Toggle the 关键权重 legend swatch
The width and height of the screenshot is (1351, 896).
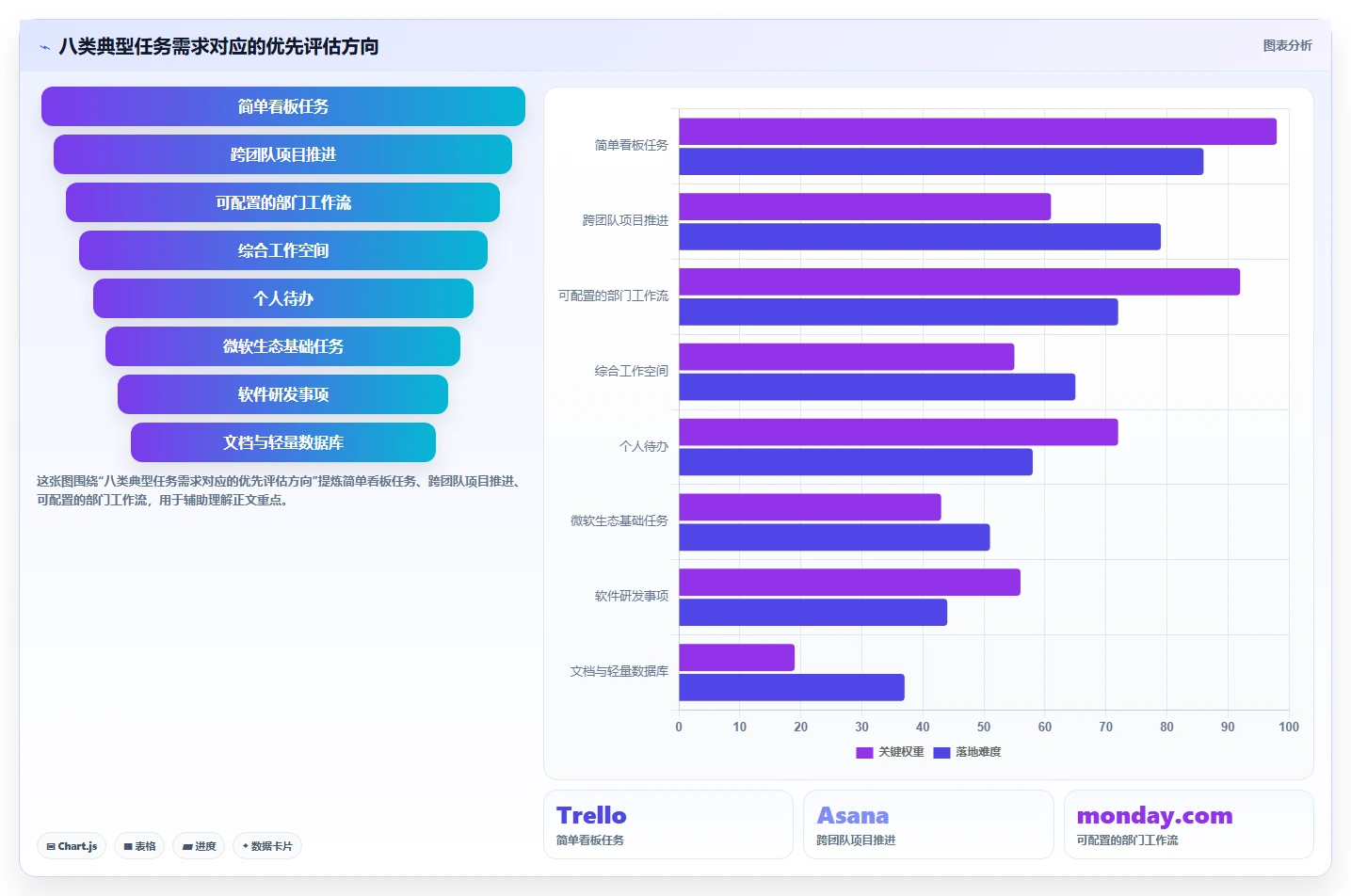click(x=864, y=752)
